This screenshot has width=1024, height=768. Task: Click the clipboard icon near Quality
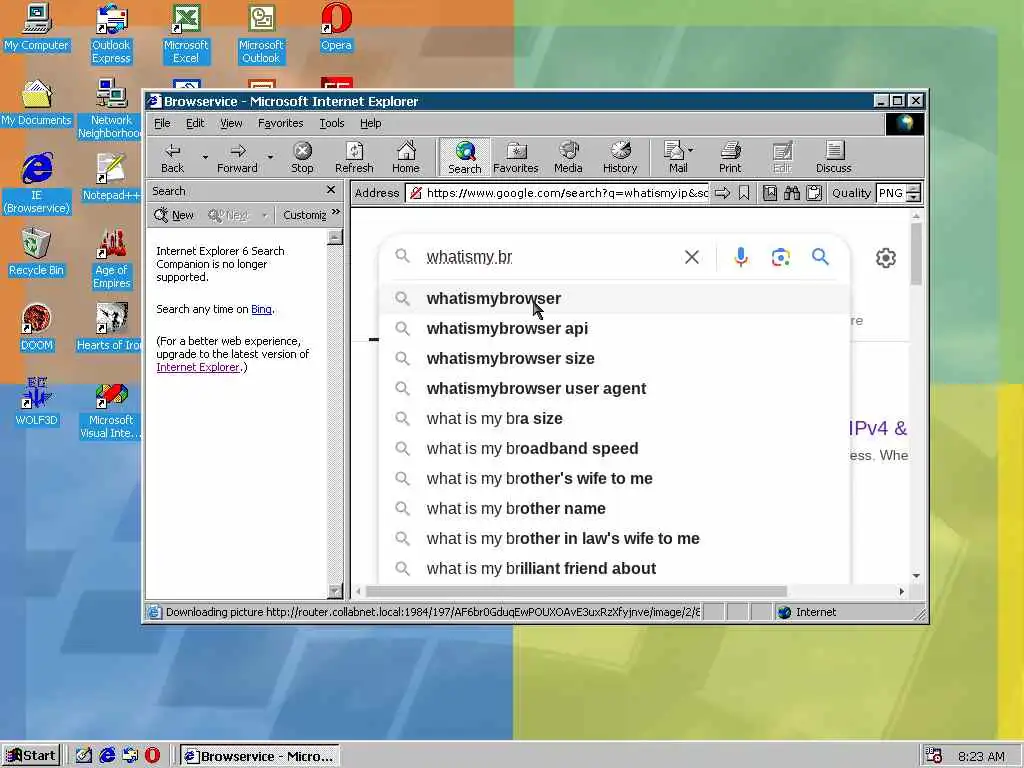[x=814, y=193]
